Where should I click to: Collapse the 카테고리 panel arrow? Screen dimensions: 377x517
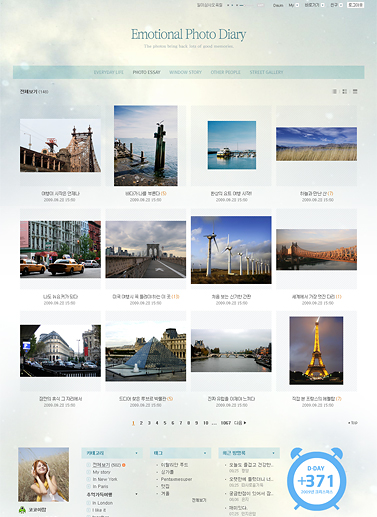click(x=136, y=453)
